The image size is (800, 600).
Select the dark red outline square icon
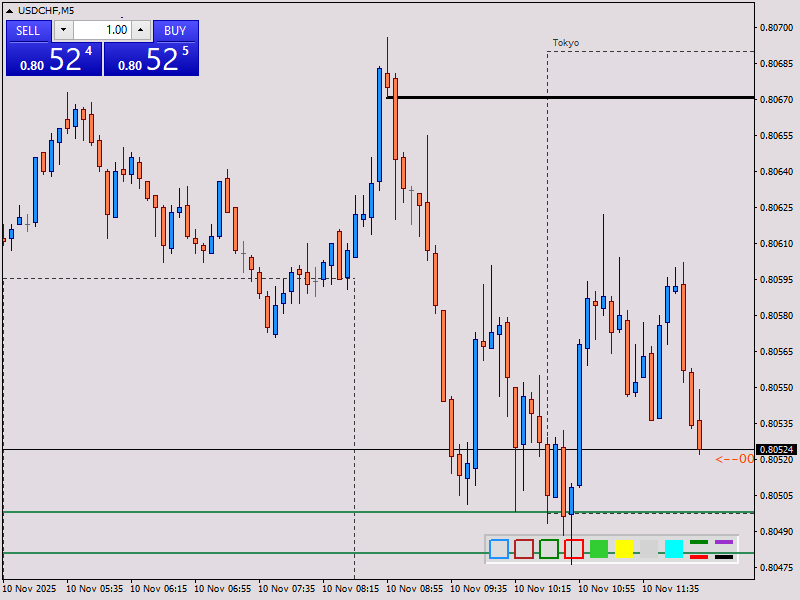[523, 548]
